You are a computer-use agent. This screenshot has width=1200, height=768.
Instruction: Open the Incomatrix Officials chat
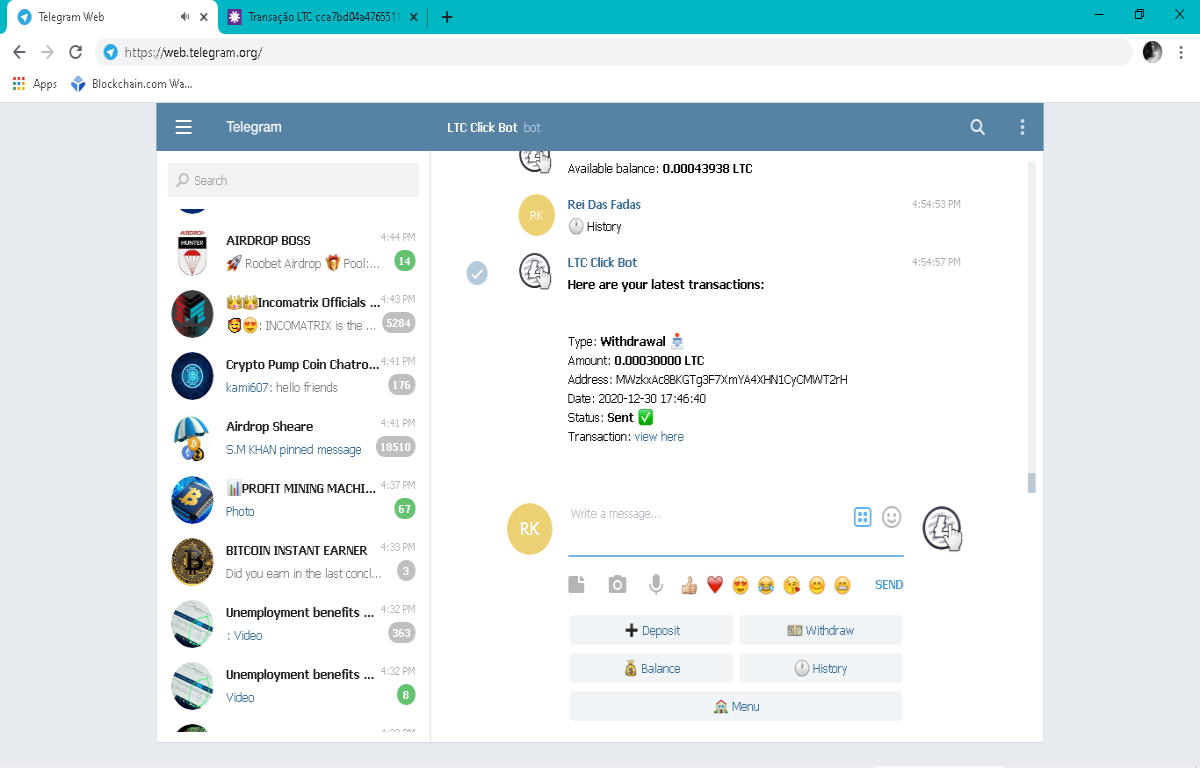(x=294, y=314)
